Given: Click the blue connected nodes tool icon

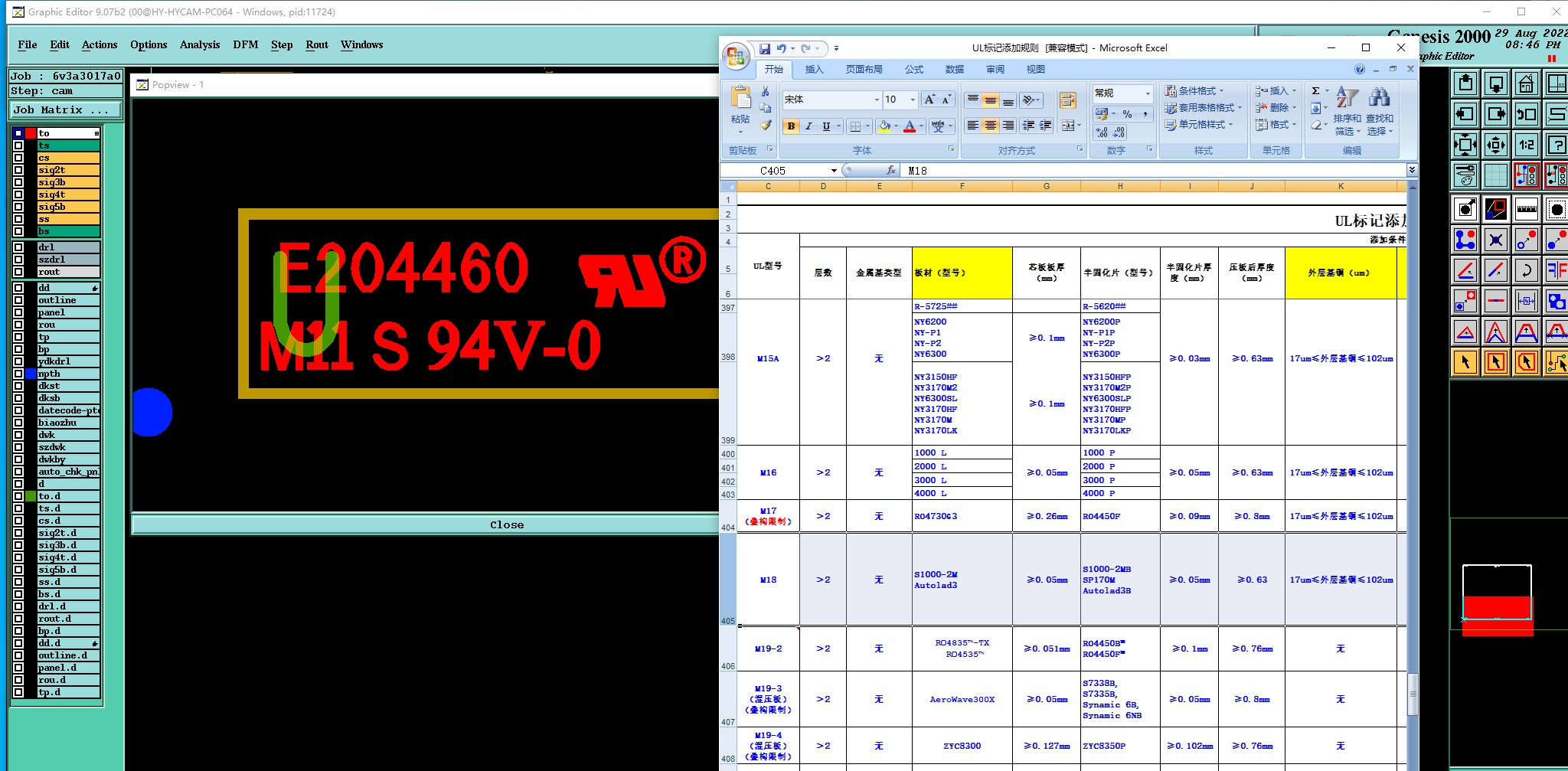Looking at the screenshot, I should (x=1465, y=240).
